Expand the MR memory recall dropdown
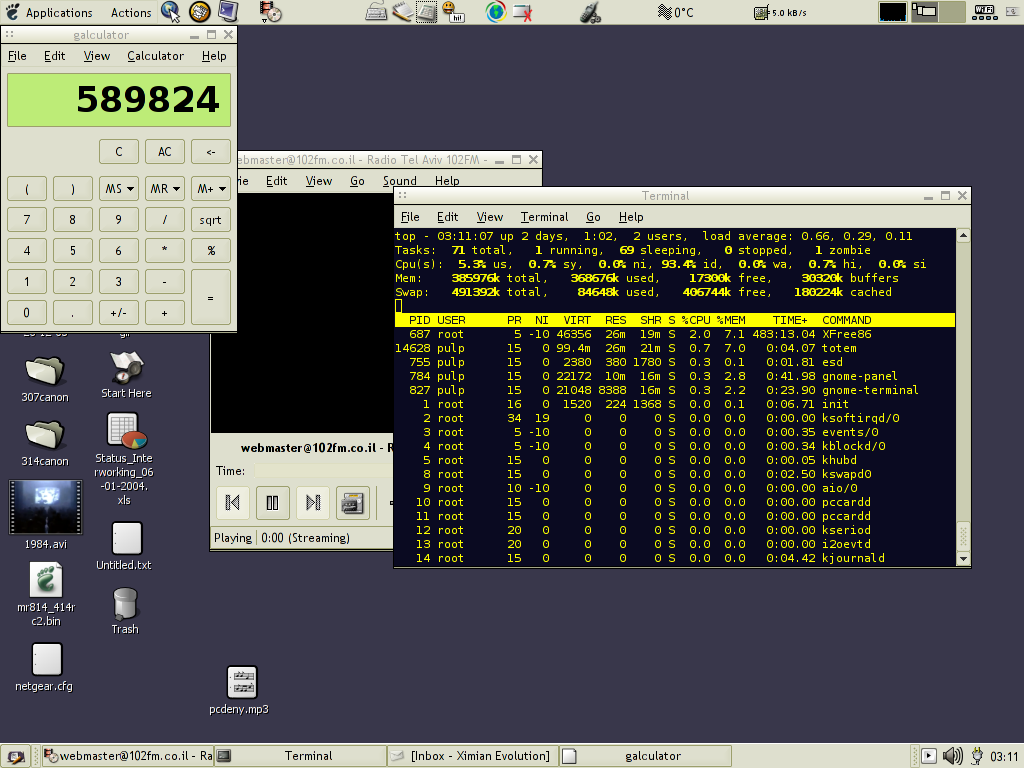 click(x=165, y=188)
